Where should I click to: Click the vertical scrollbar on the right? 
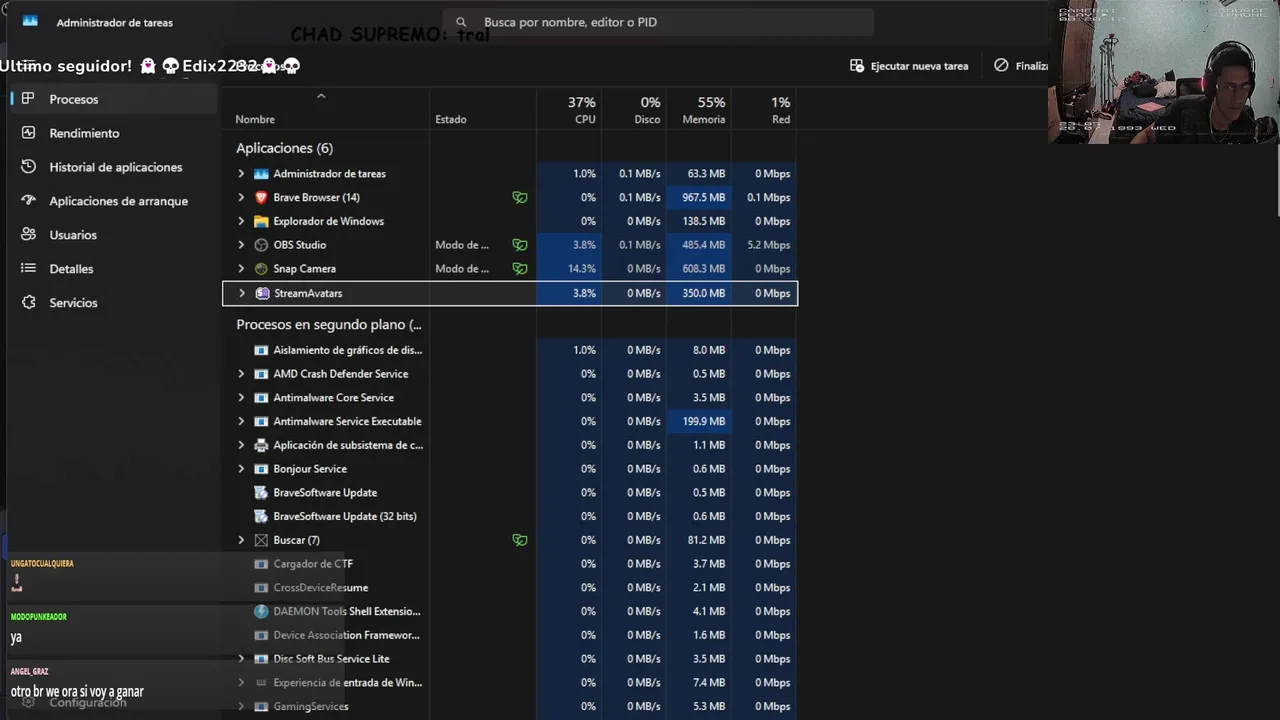click(1277, 180)
